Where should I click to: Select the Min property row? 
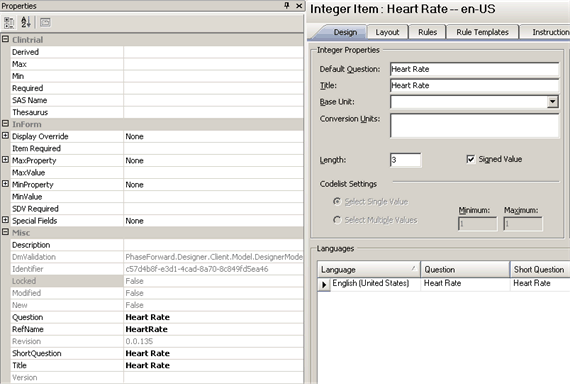156,76
